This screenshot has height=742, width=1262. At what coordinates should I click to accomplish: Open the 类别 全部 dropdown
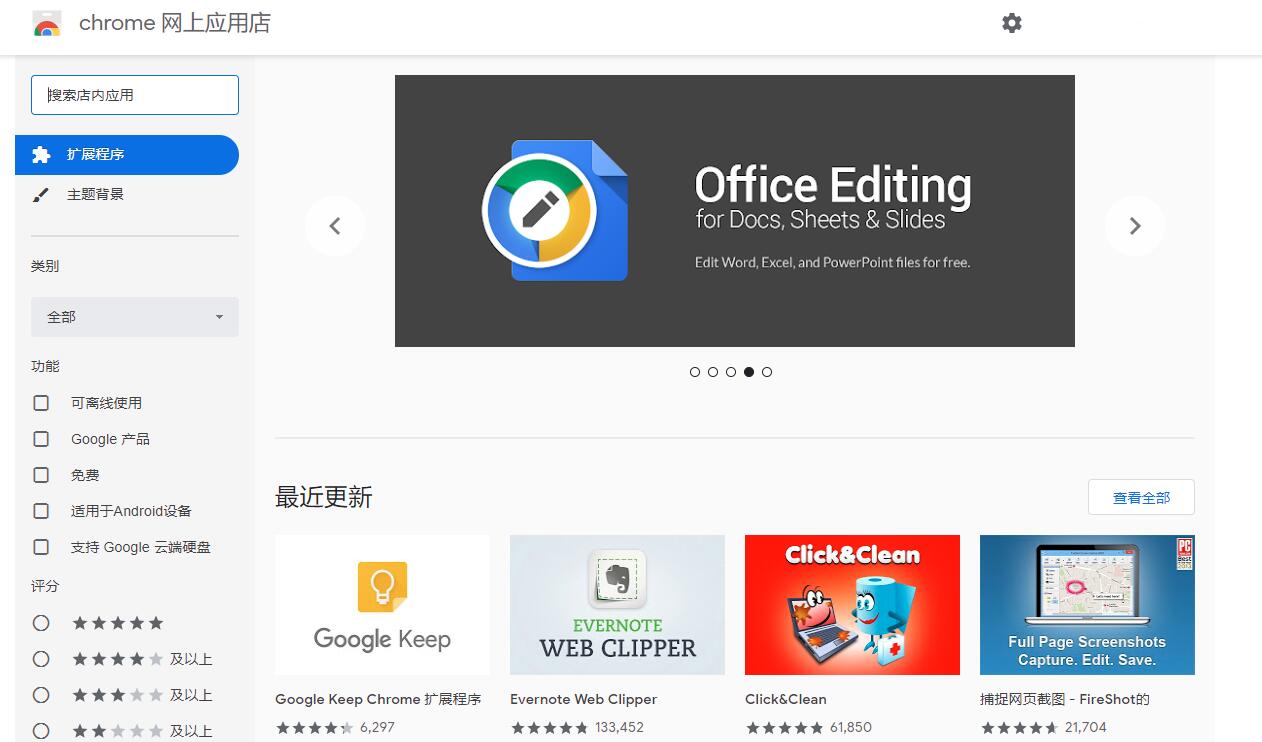135,317
